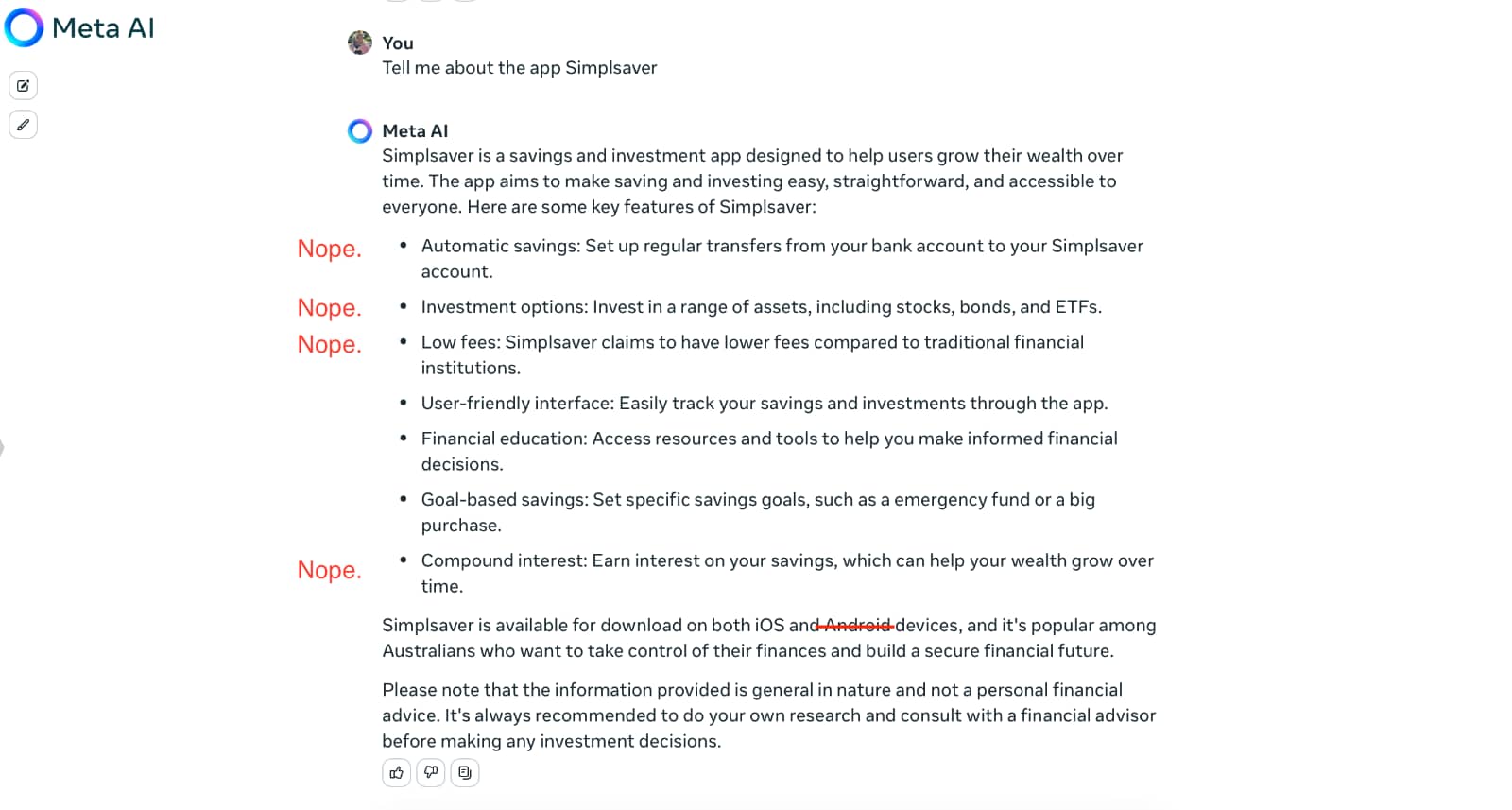Click the 'Investment options' bullet point

click(761, 307)
